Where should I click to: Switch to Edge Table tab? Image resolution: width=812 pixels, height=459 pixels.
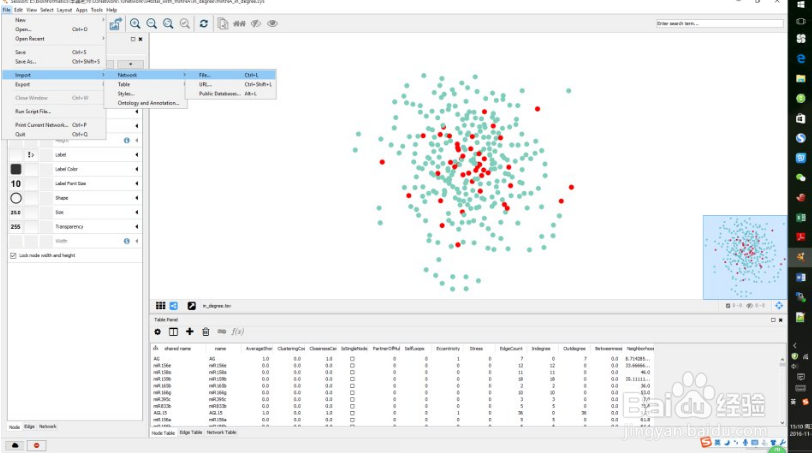[191, 433]
